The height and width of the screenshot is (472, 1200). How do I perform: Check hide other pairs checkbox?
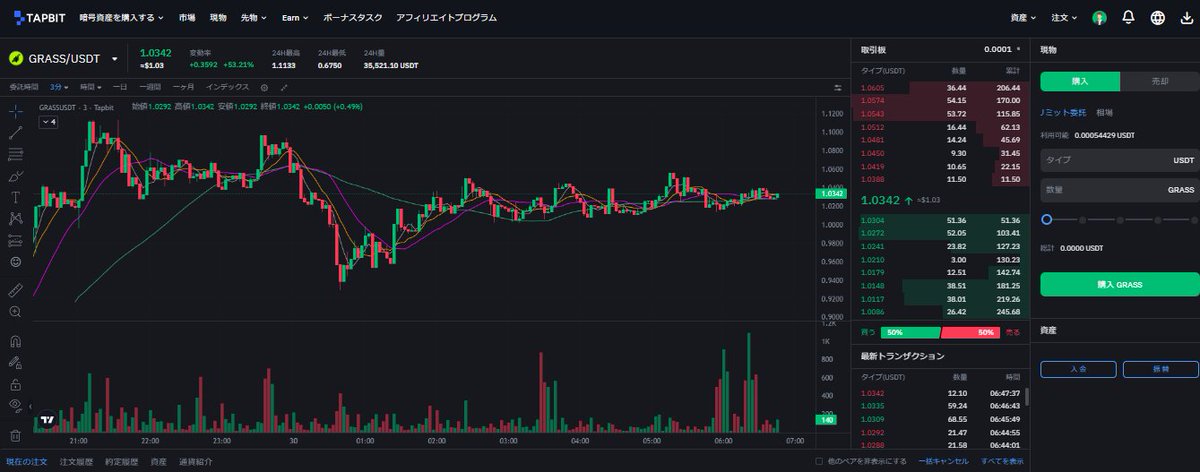(819, 462)
